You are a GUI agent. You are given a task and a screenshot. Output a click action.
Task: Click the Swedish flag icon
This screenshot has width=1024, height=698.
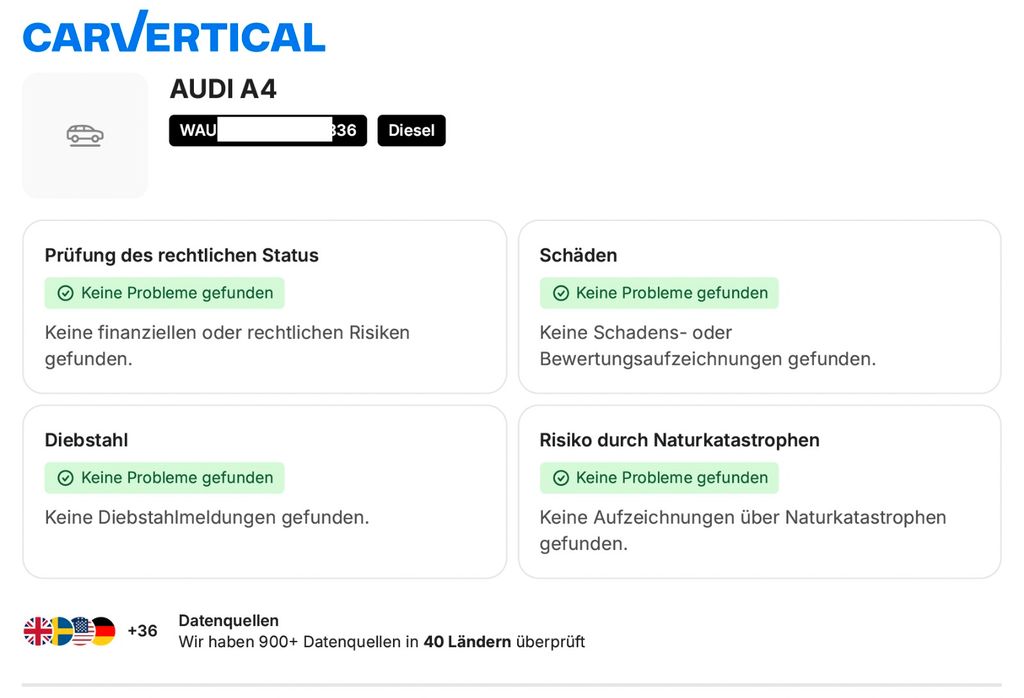click(61, 631)
